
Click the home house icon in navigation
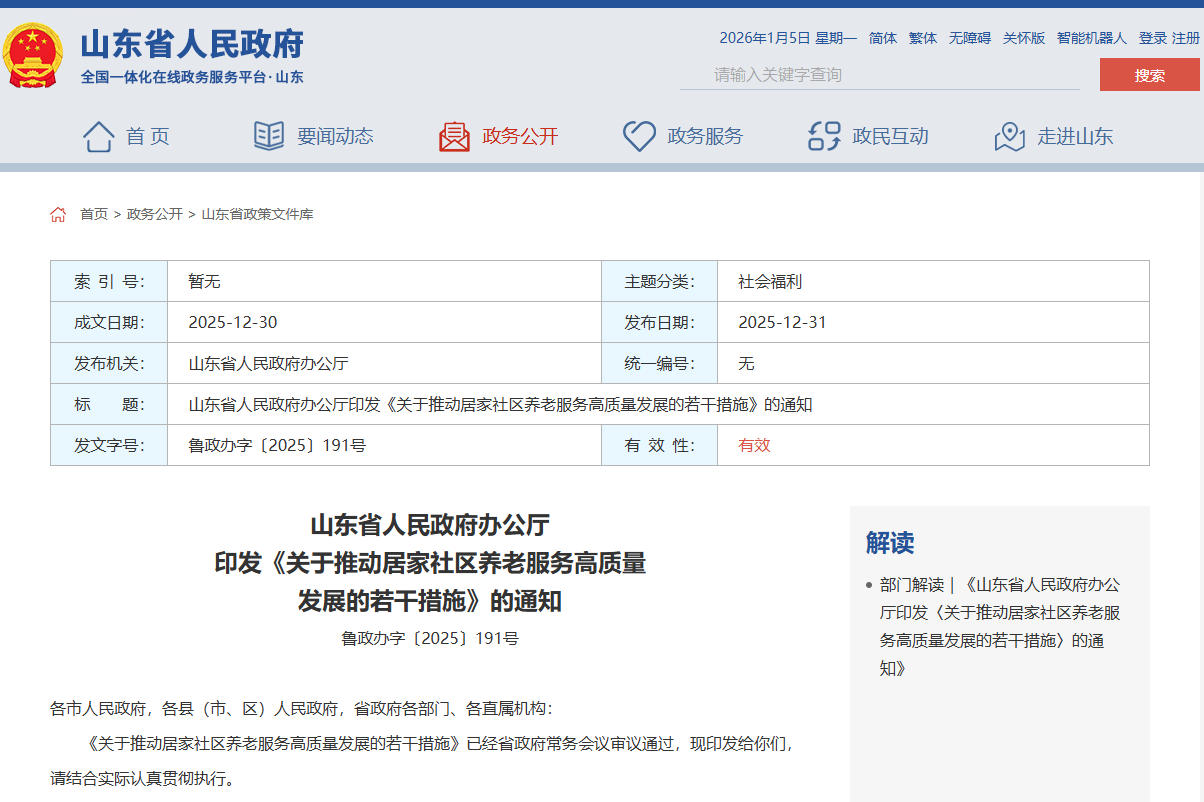click(98, 136)
